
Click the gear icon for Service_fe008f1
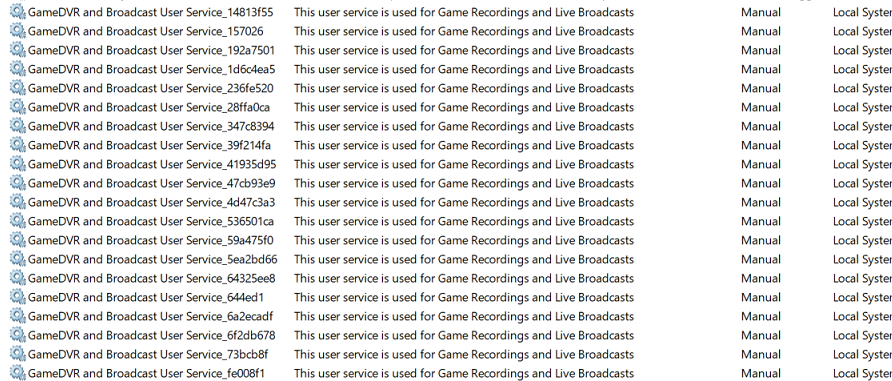click(x=18, y=373)
